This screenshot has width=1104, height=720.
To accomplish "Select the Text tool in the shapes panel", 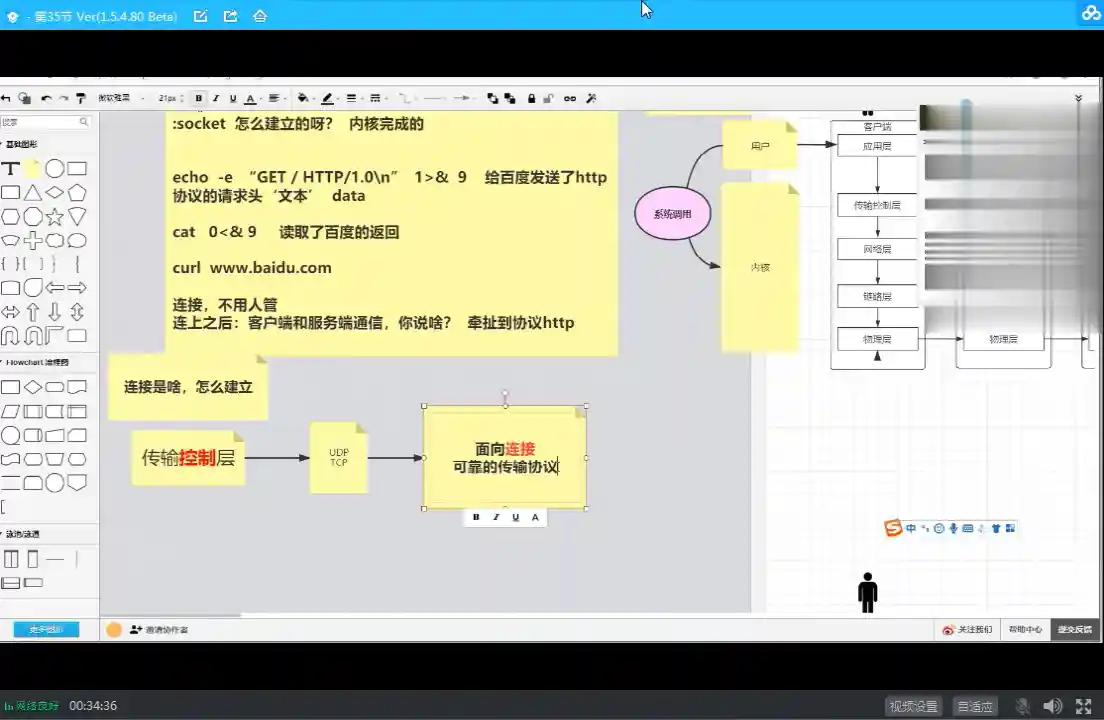I will coord(10,168).
